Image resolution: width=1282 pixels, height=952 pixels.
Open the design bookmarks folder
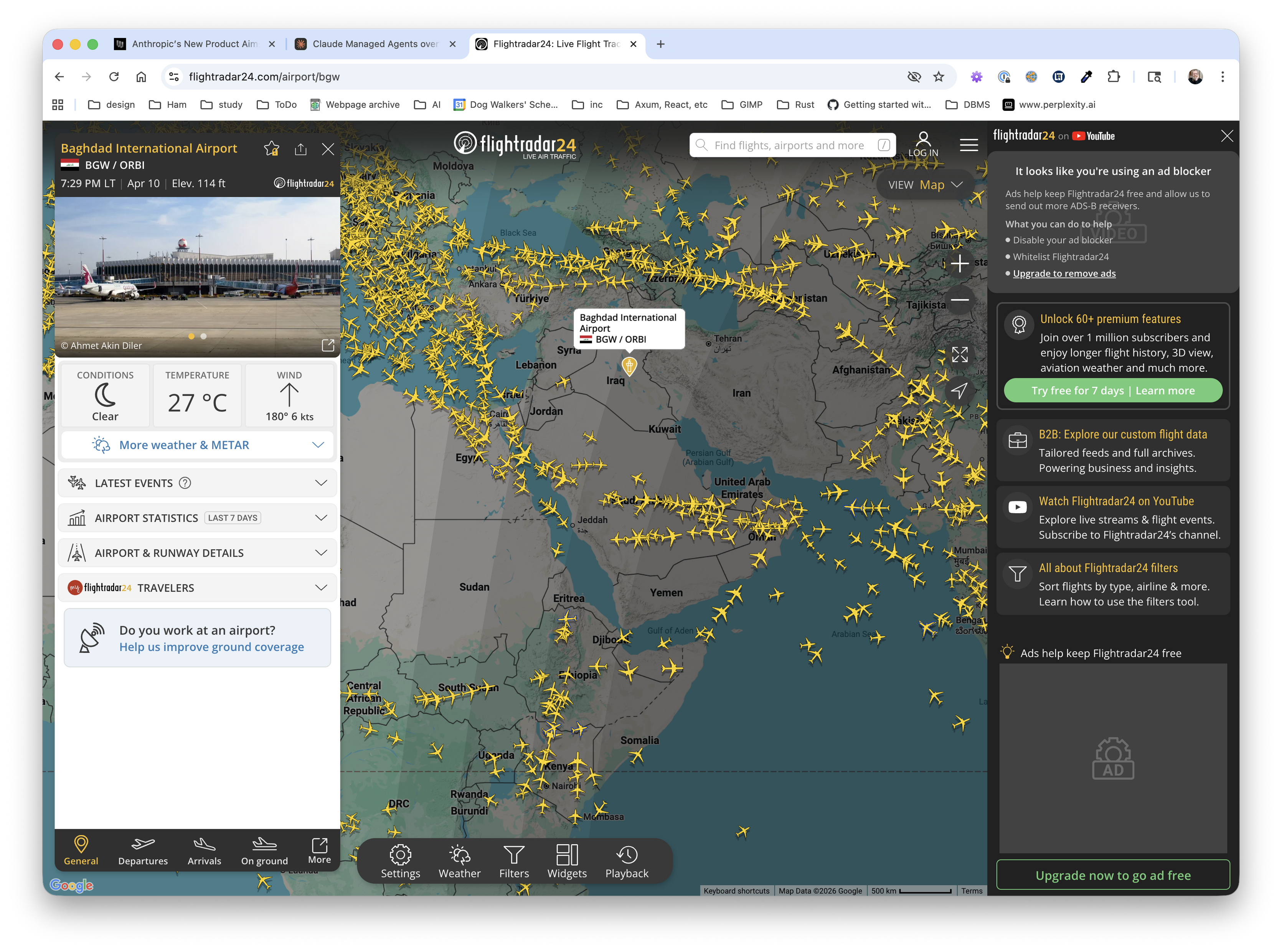point(111,104)
